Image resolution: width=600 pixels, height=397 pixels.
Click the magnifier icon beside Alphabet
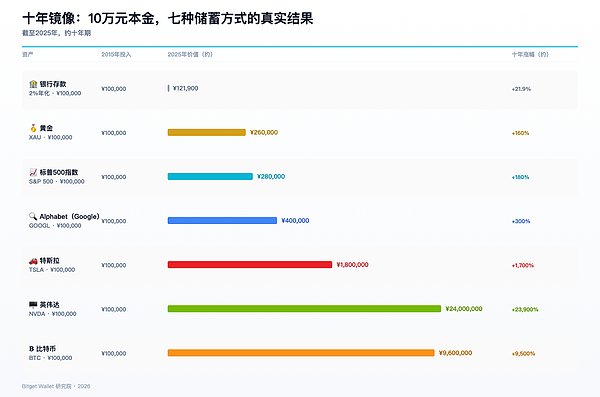33,216
